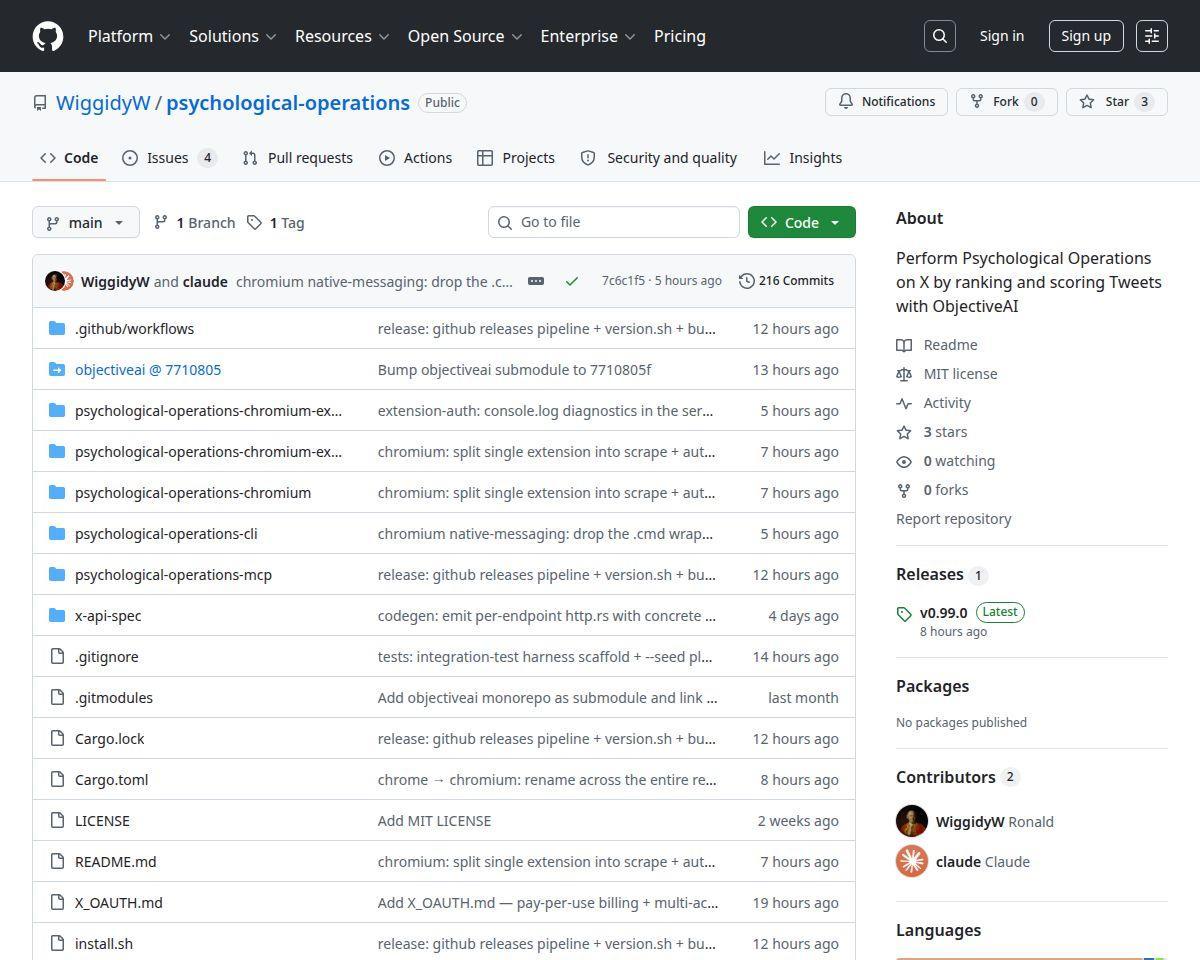The width and height of the screenshot is (1200, 960).
Task: Open the LICENSE file
Action: click(x=102, y=821)
